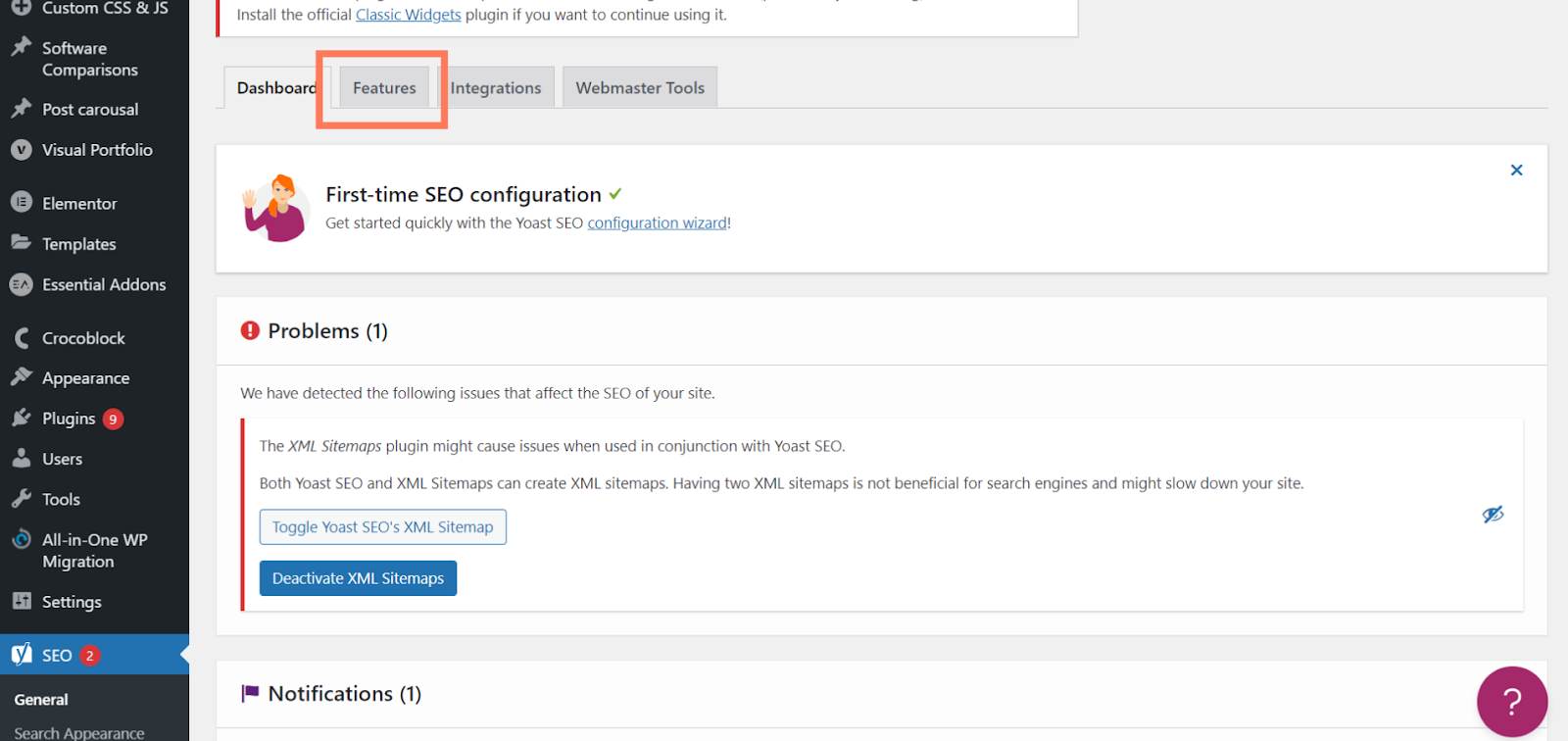Hide the XML Sitemaps problem via eye icon
This screenshot has width=1568, height=741.
(x=1493, y=515)
